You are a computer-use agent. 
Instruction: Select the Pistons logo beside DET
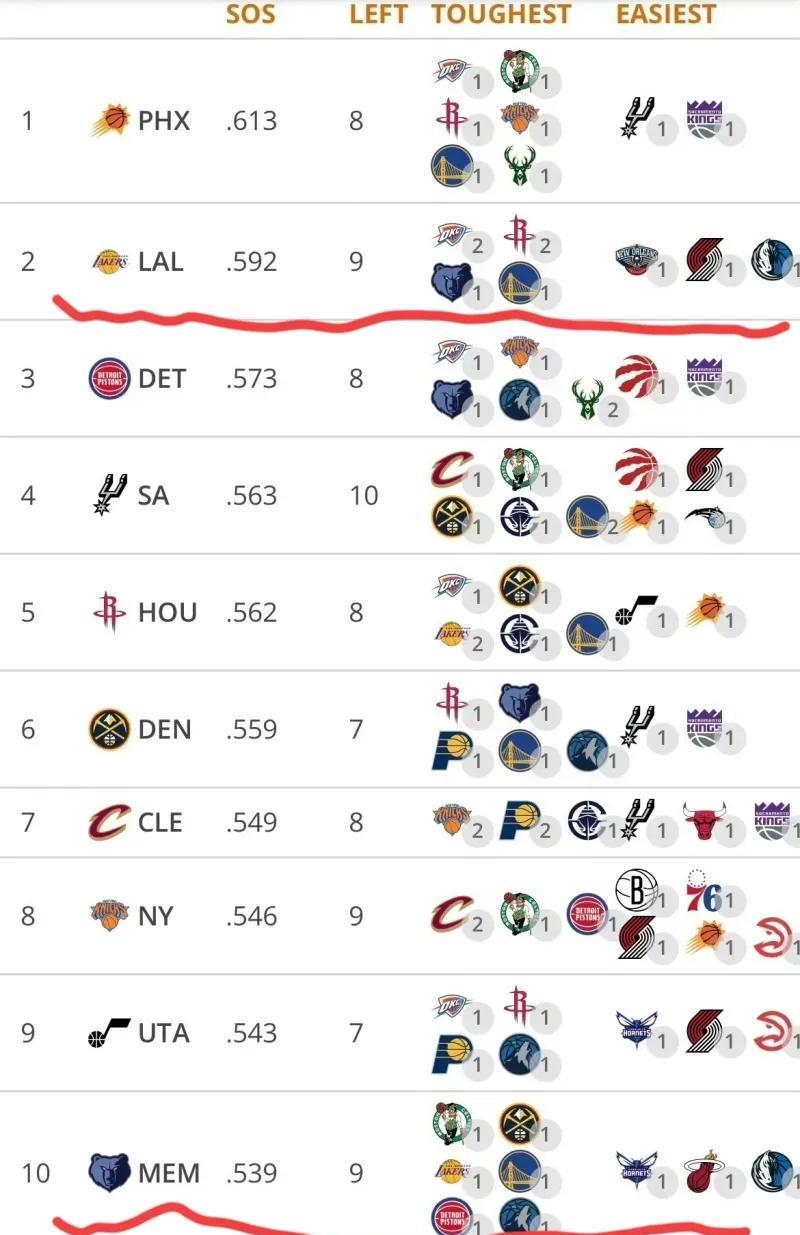[x=110, y=379]
